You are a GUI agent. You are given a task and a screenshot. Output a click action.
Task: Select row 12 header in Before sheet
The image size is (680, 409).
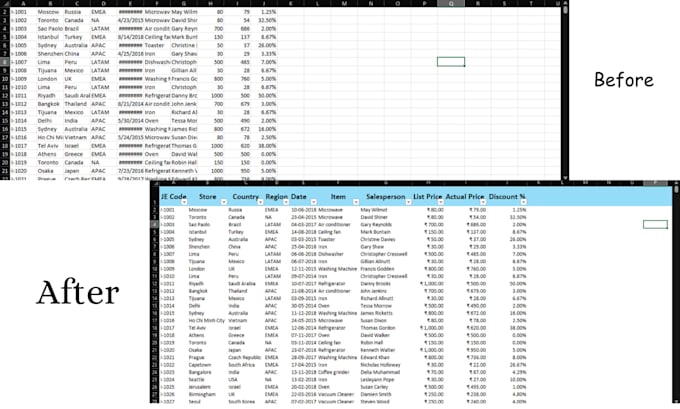click(x=5, y=95)
